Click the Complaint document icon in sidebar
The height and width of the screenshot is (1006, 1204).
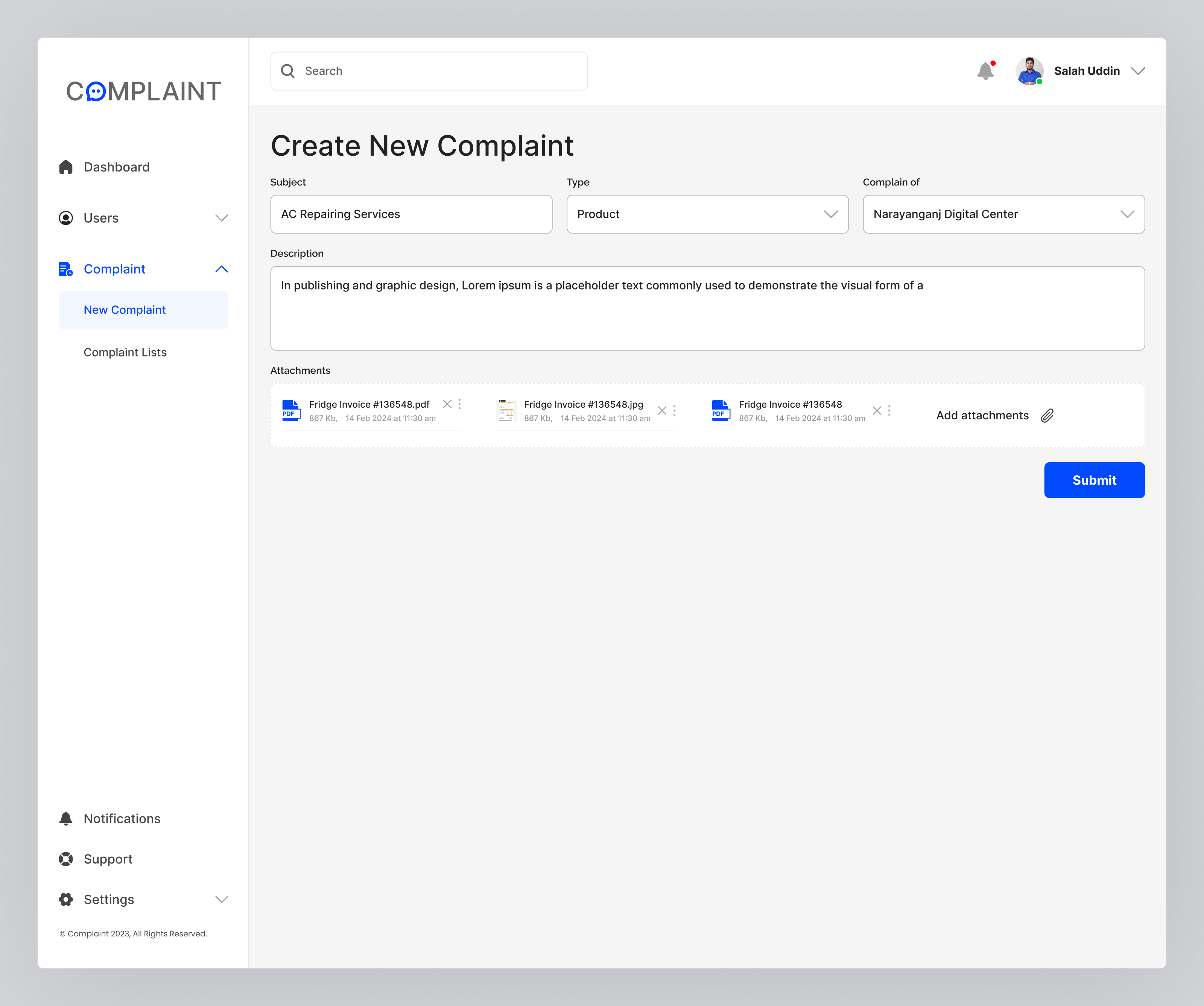coord(65,269)
